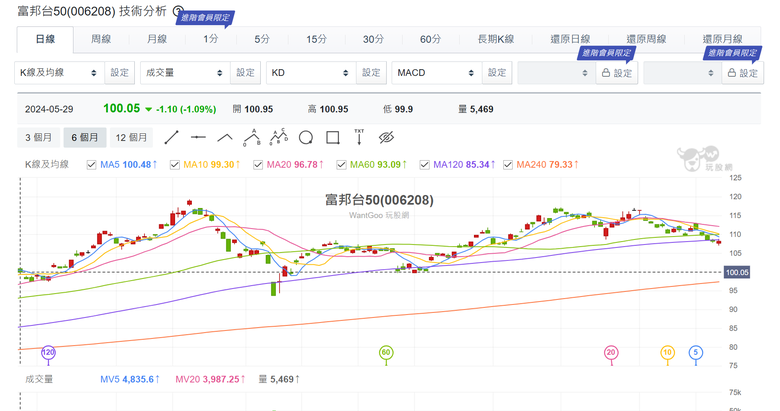Click the yellow 10 MA marker
The height and width of the screenshot is (411, 780).
click(x=668, y=353)
